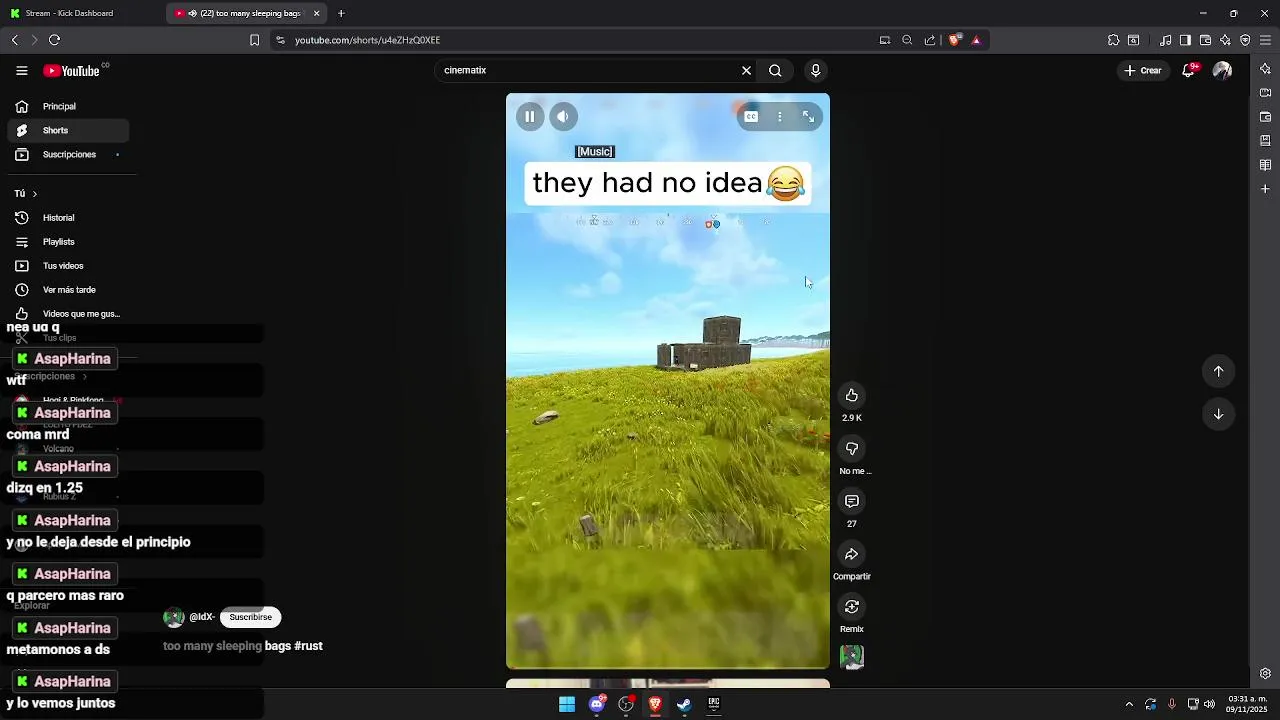The height and width of the screenshot is (720, 1280).
Task: Dislike the Short using thumbs-down
Action: (x=852, y=449)
